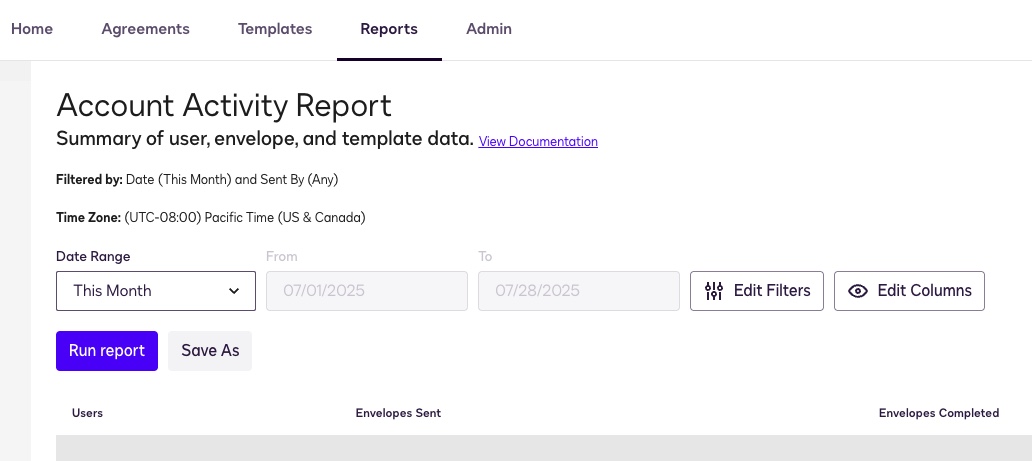This screenshot has height=461, width=1032.
Task: Select the Envelopes Completed column header
Action: tap(938, 413)
